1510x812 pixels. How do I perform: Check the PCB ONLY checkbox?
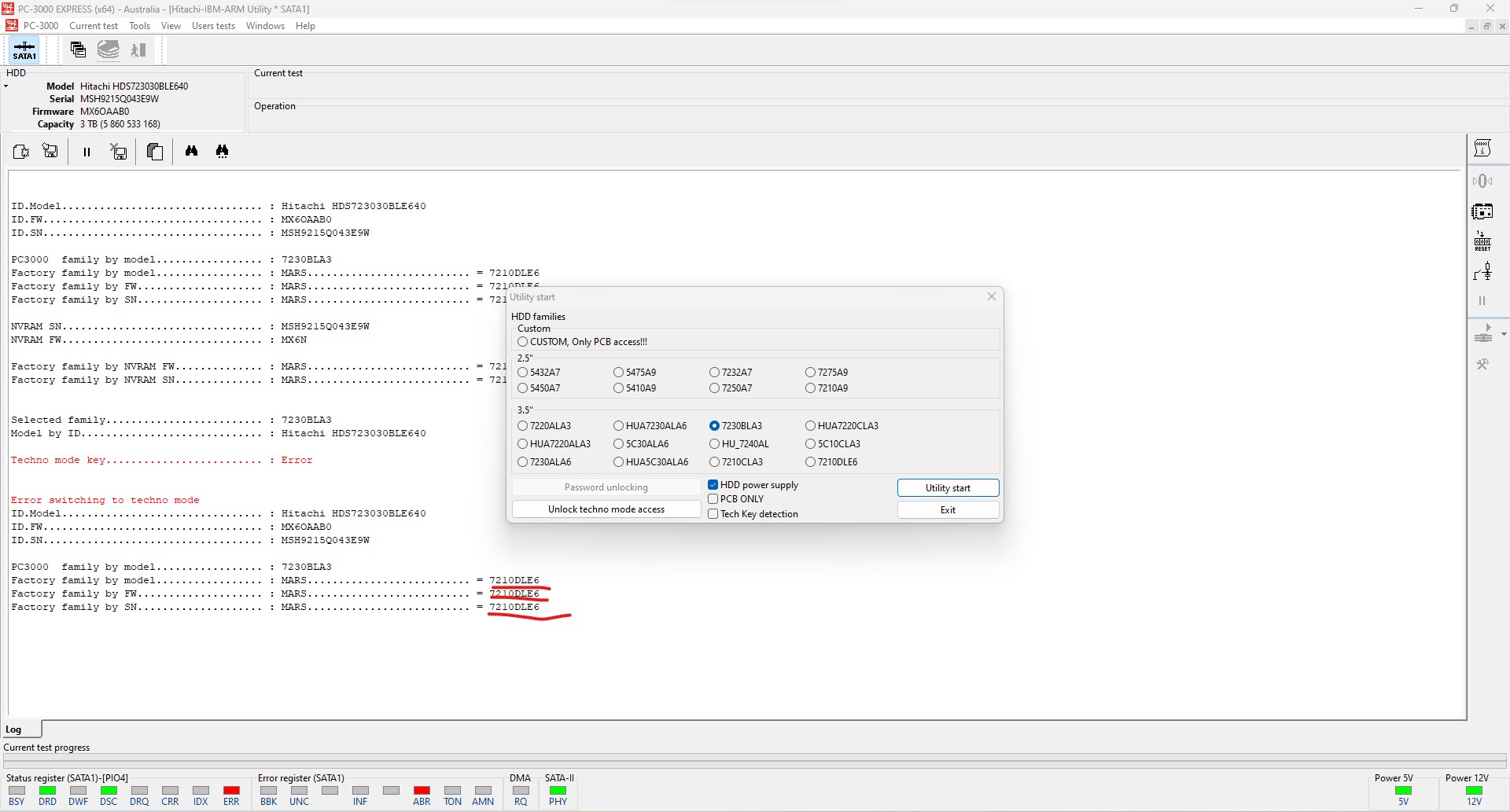713,498
